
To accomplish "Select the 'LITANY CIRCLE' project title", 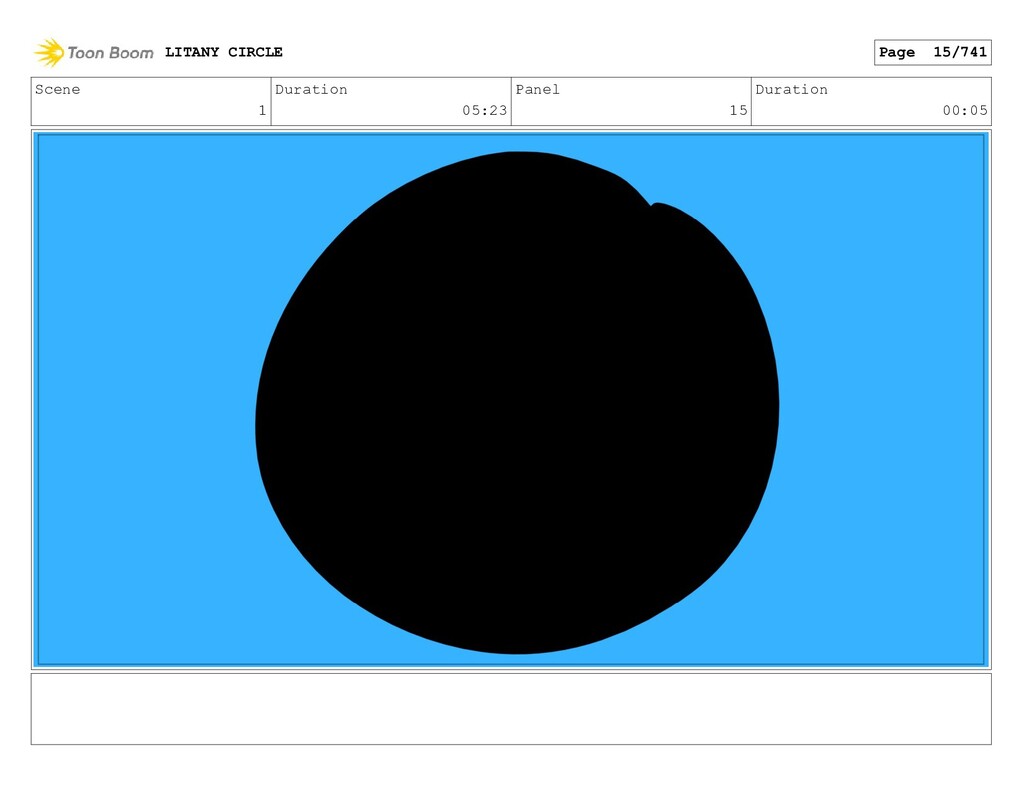I will pos(223,52).
